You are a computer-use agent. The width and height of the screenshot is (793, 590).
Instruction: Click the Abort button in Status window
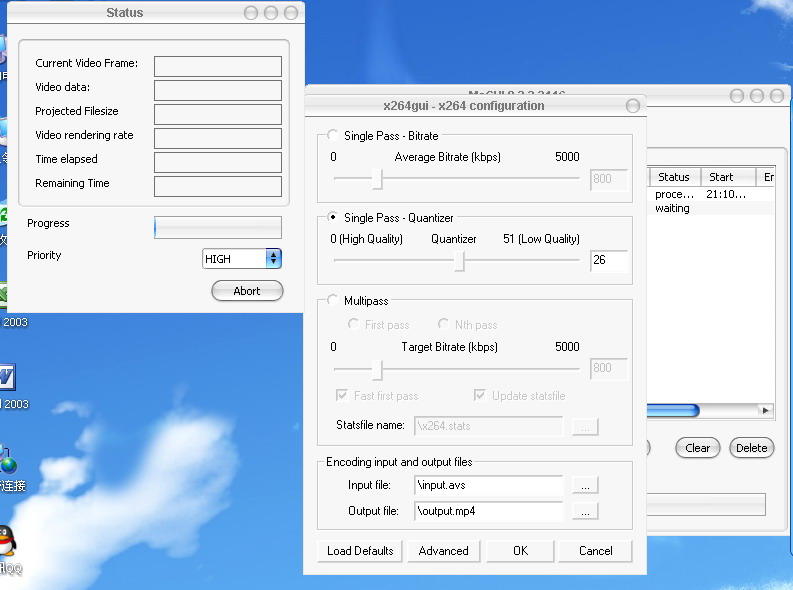point(247,291)
